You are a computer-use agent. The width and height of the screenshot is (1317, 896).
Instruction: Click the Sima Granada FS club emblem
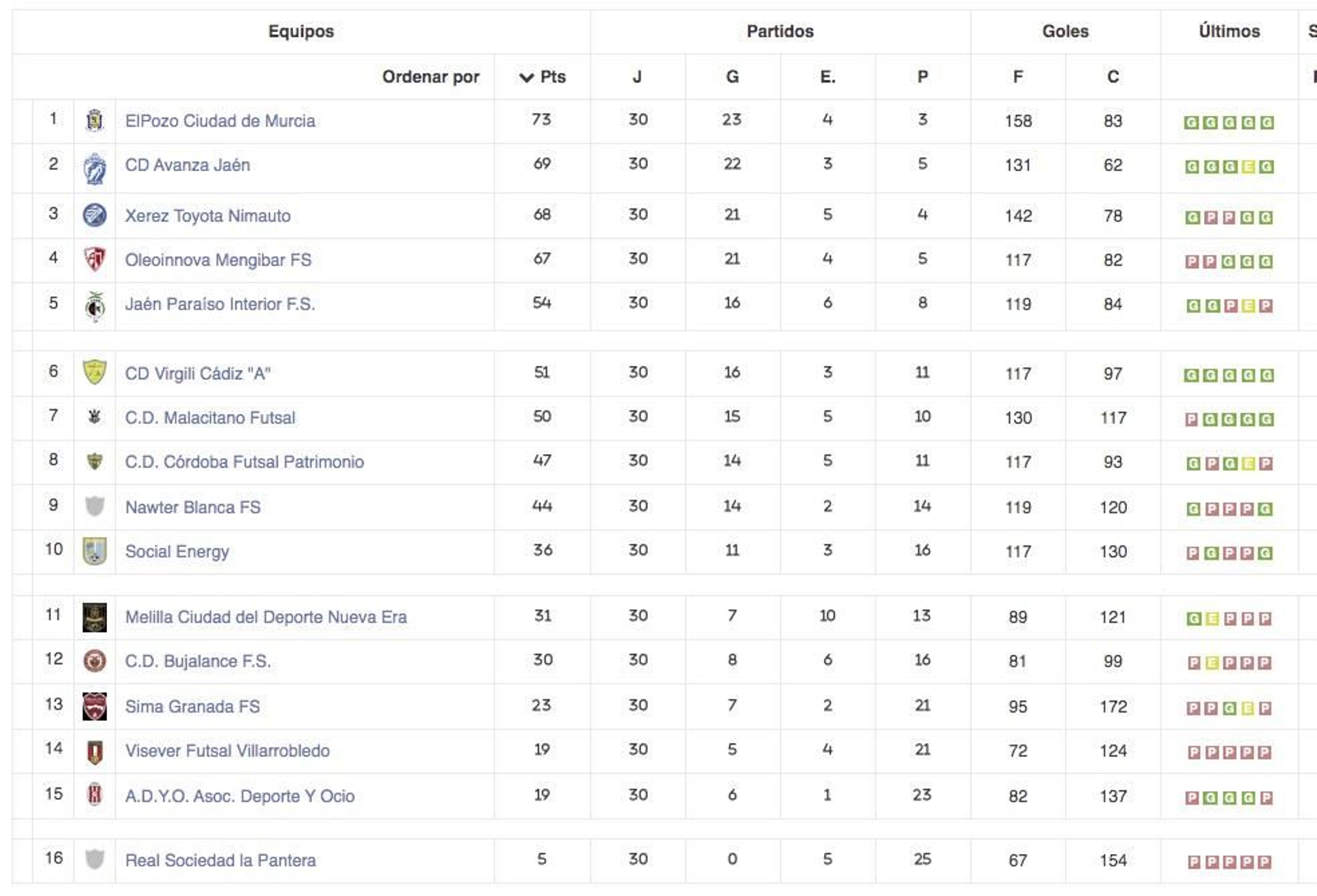(96, 705)
